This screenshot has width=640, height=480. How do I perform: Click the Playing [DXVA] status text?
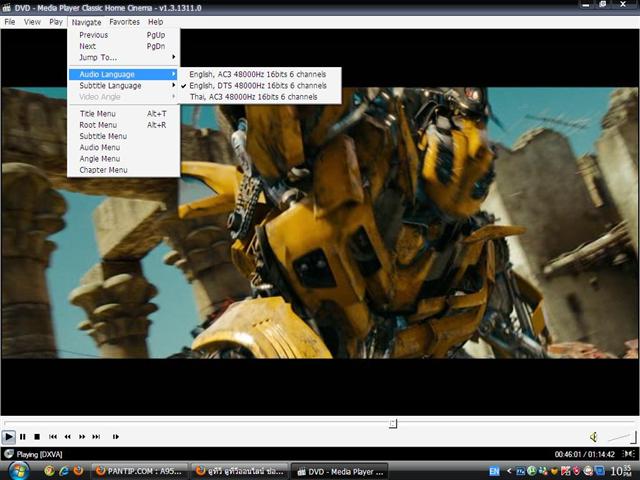40,454
